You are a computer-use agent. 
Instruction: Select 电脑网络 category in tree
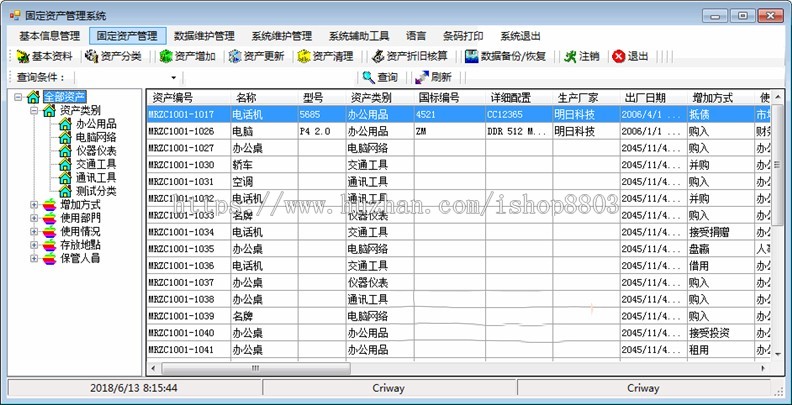96,137
